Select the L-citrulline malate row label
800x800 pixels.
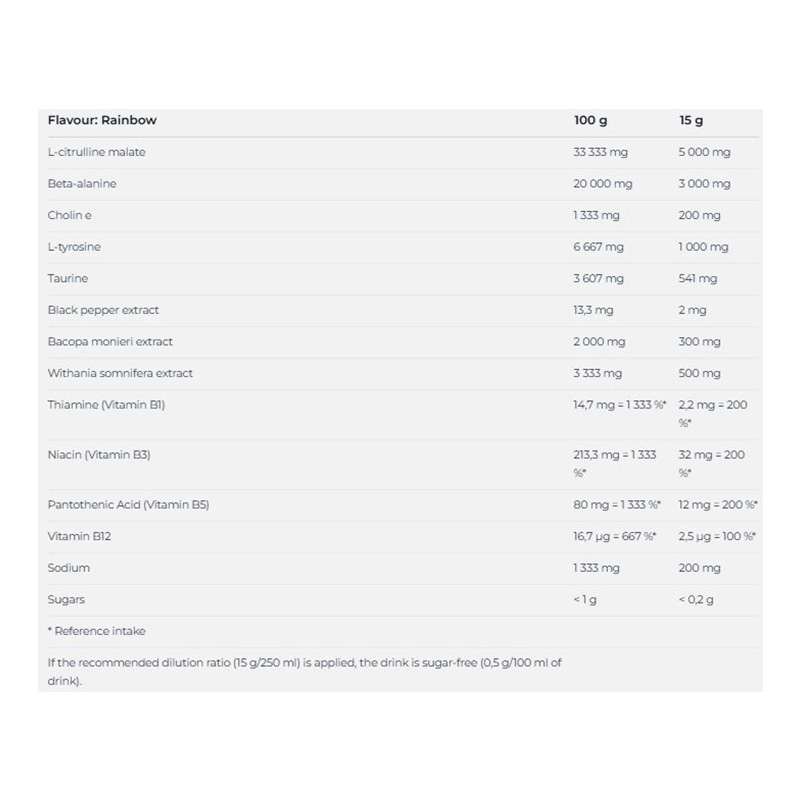(x=96, y=152)
